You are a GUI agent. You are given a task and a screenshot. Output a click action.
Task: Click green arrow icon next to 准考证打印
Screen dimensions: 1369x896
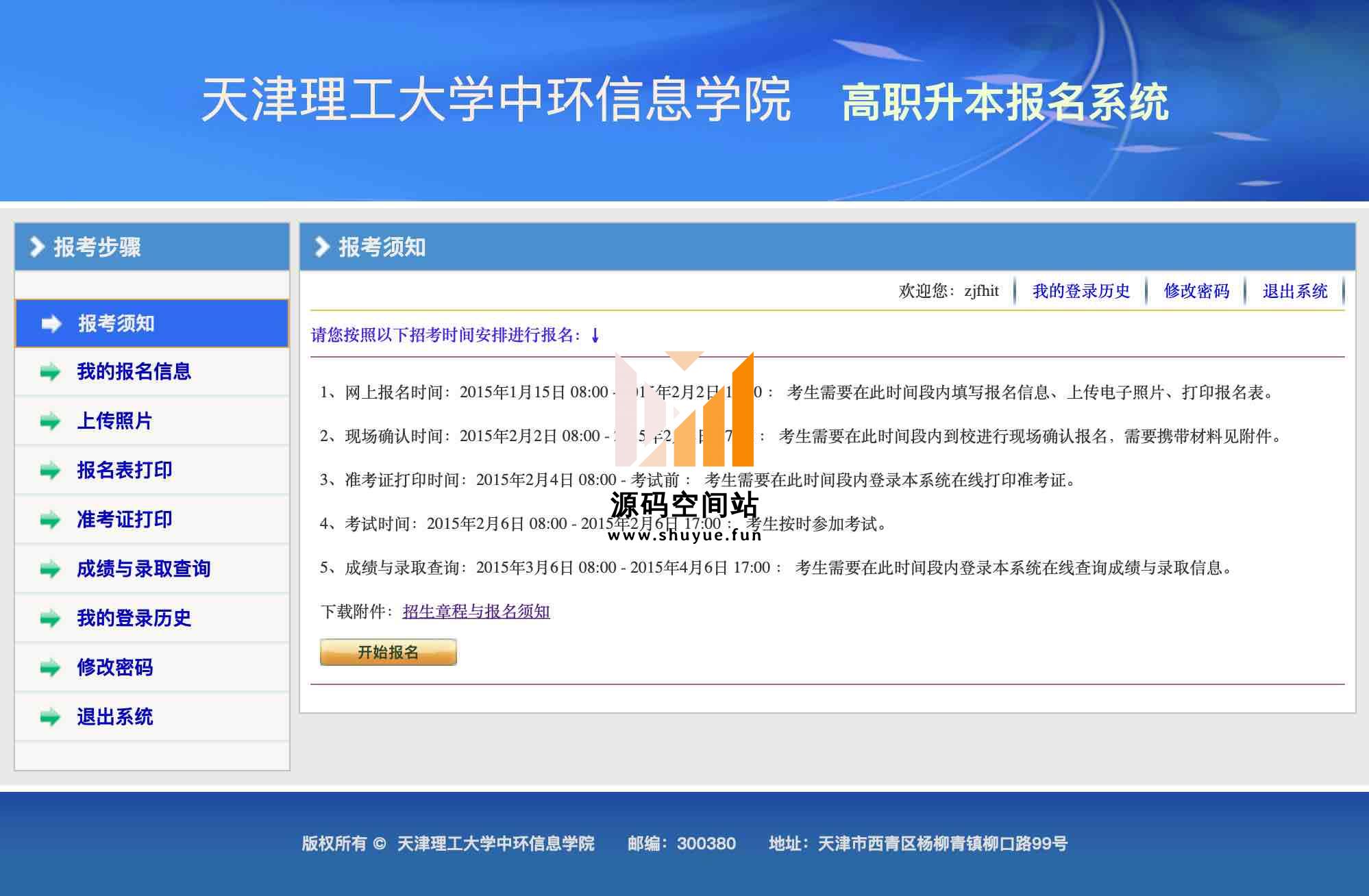50,520
